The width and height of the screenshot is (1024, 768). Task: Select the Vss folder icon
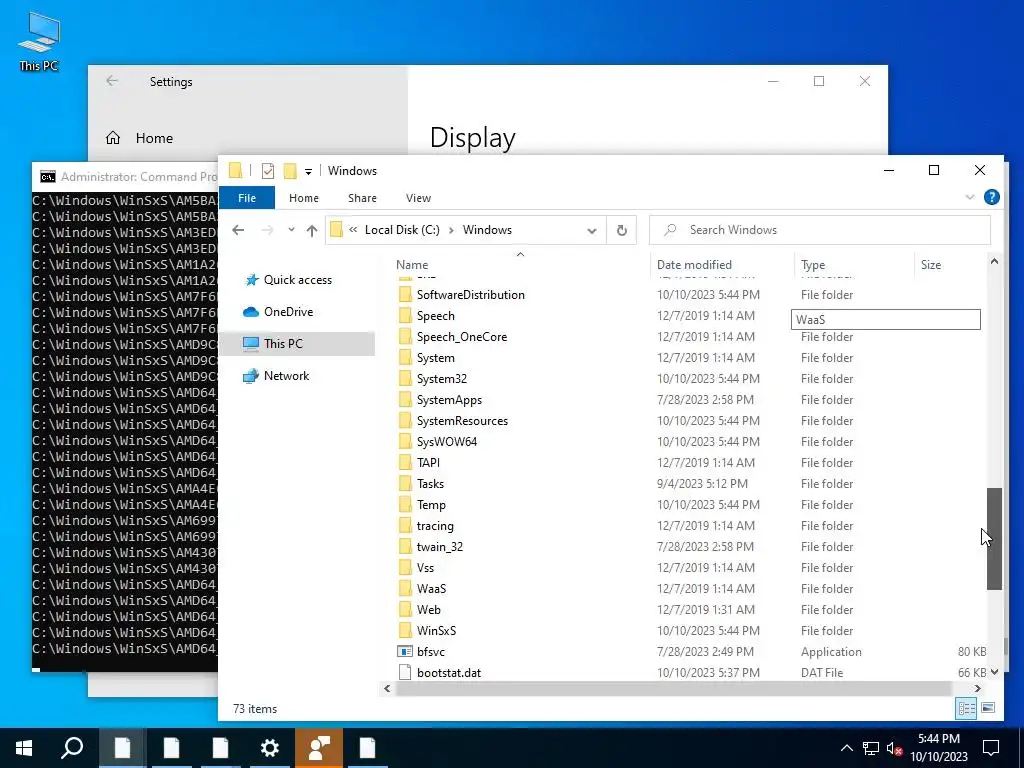click(x=405, y=568)
